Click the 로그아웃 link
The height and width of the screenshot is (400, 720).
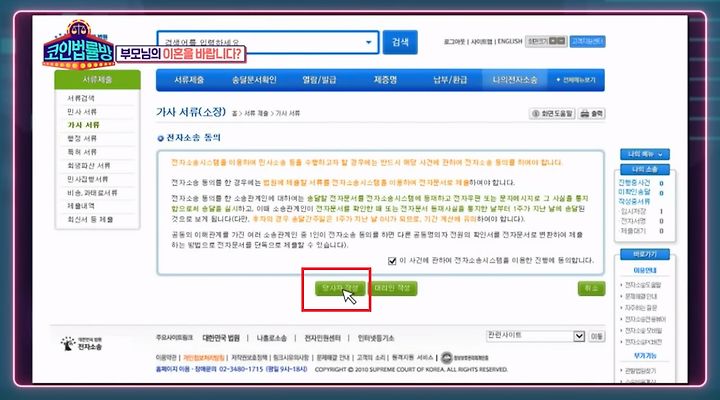tap(454, 42)
